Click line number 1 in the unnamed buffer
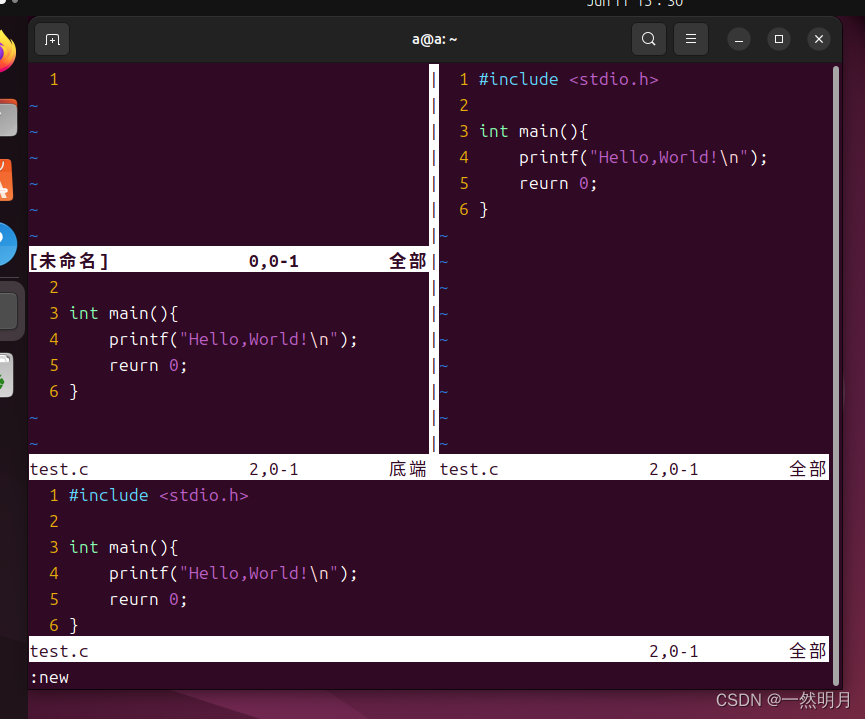Screen dimensions: 865x719 54,79
